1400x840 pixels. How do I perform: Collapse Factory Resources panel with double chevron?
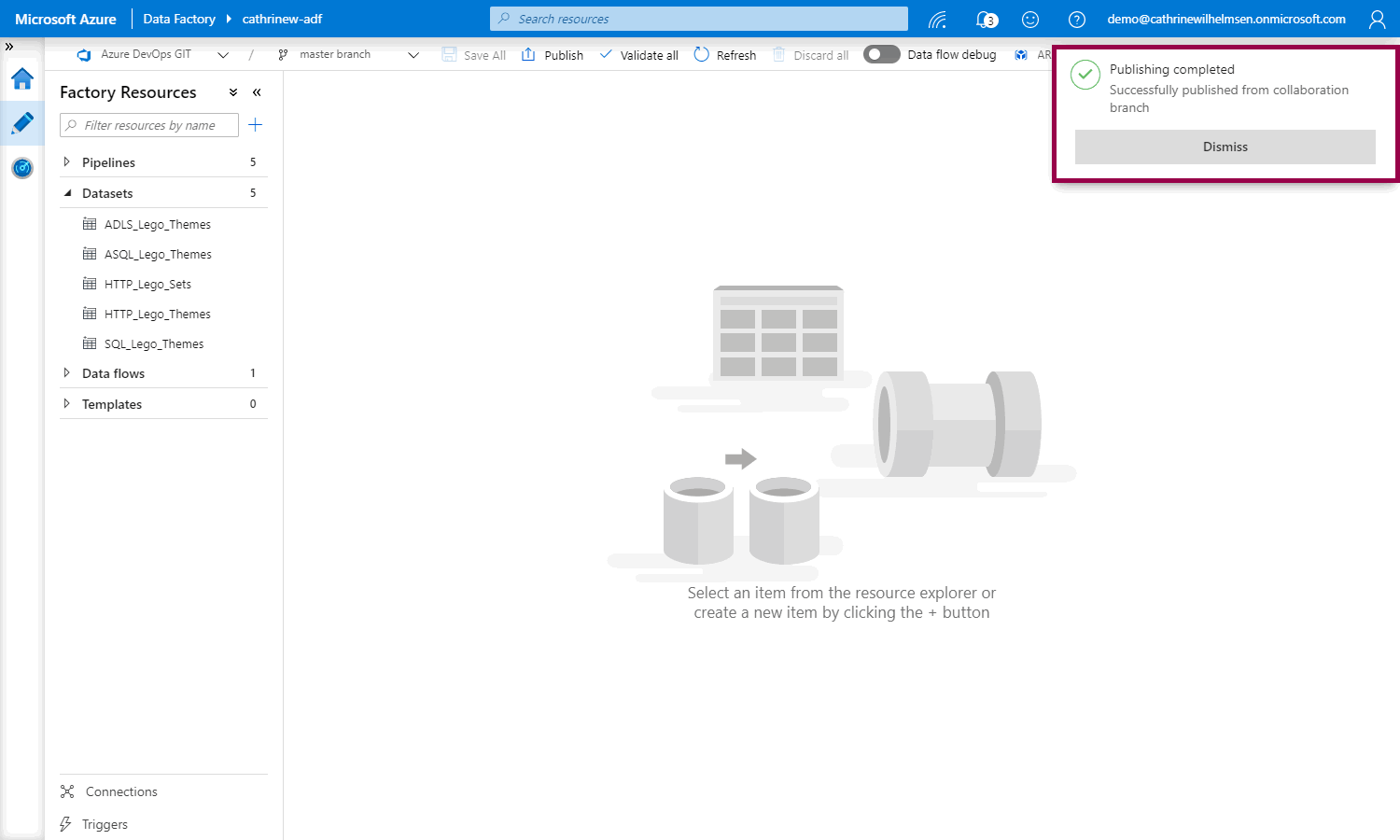(257, 92)
